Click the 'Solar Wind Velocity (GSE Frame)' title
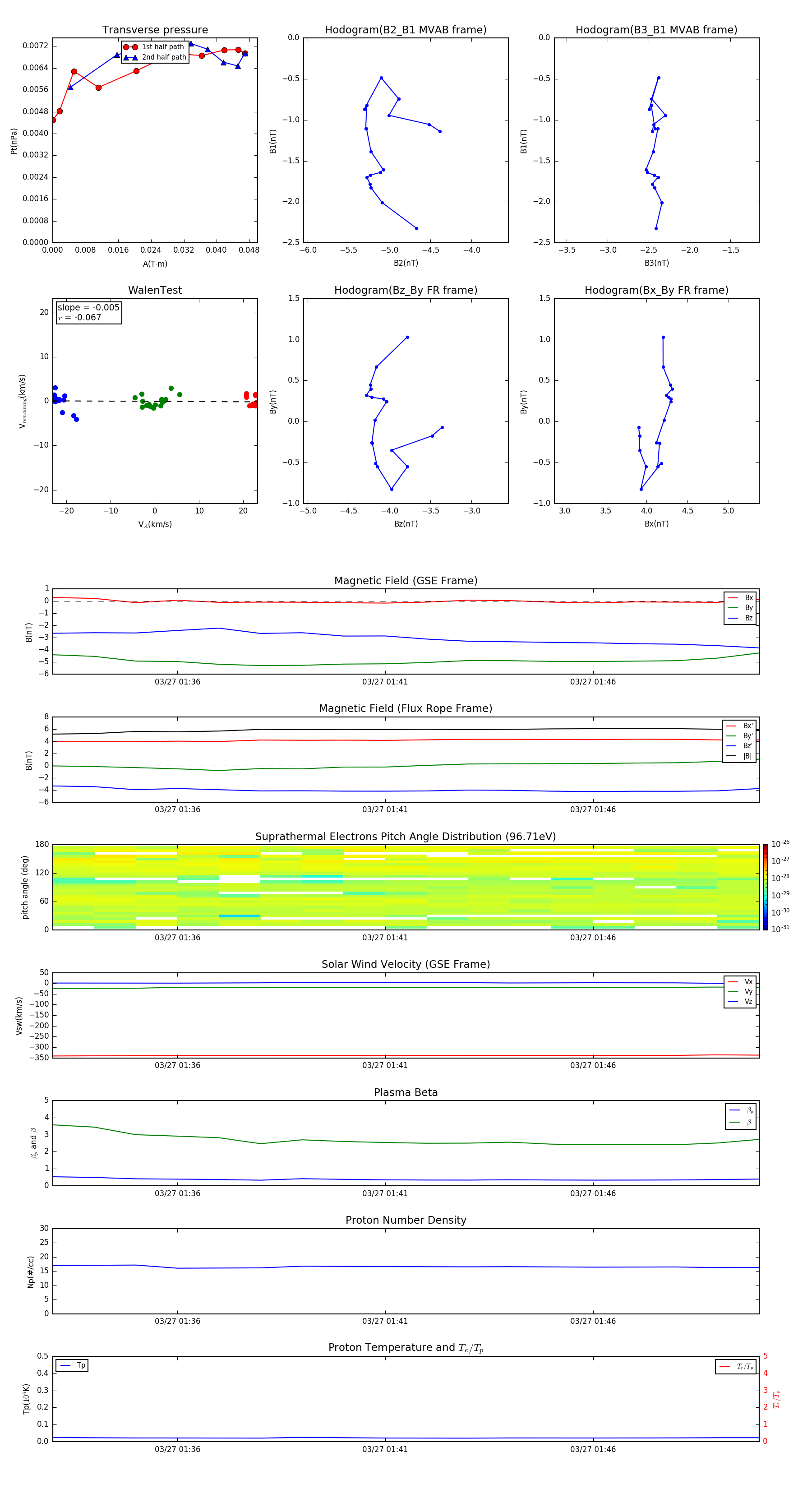The width and height of the screenshot is (812, 1489). 405,964
